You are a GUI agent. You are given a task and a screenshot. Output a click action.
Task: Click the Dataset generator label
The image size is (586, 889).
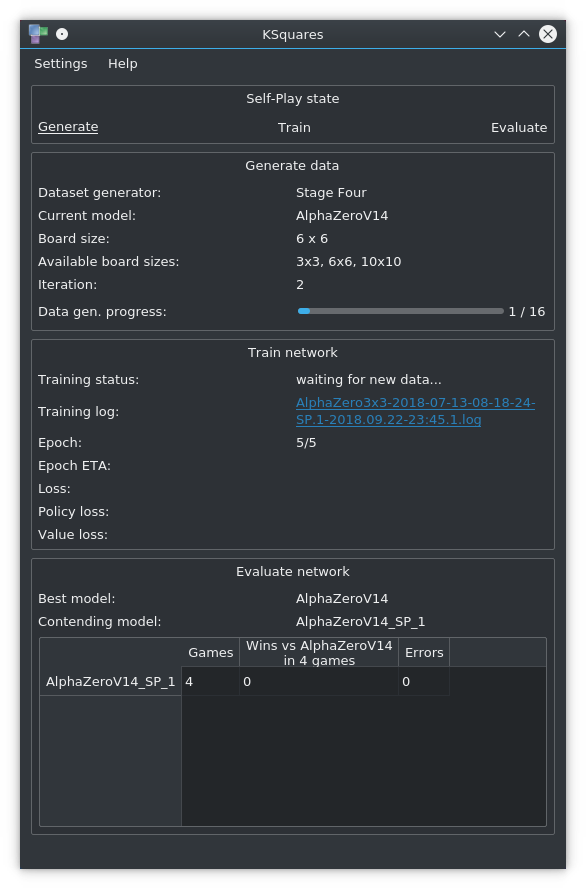pos(99,193)
